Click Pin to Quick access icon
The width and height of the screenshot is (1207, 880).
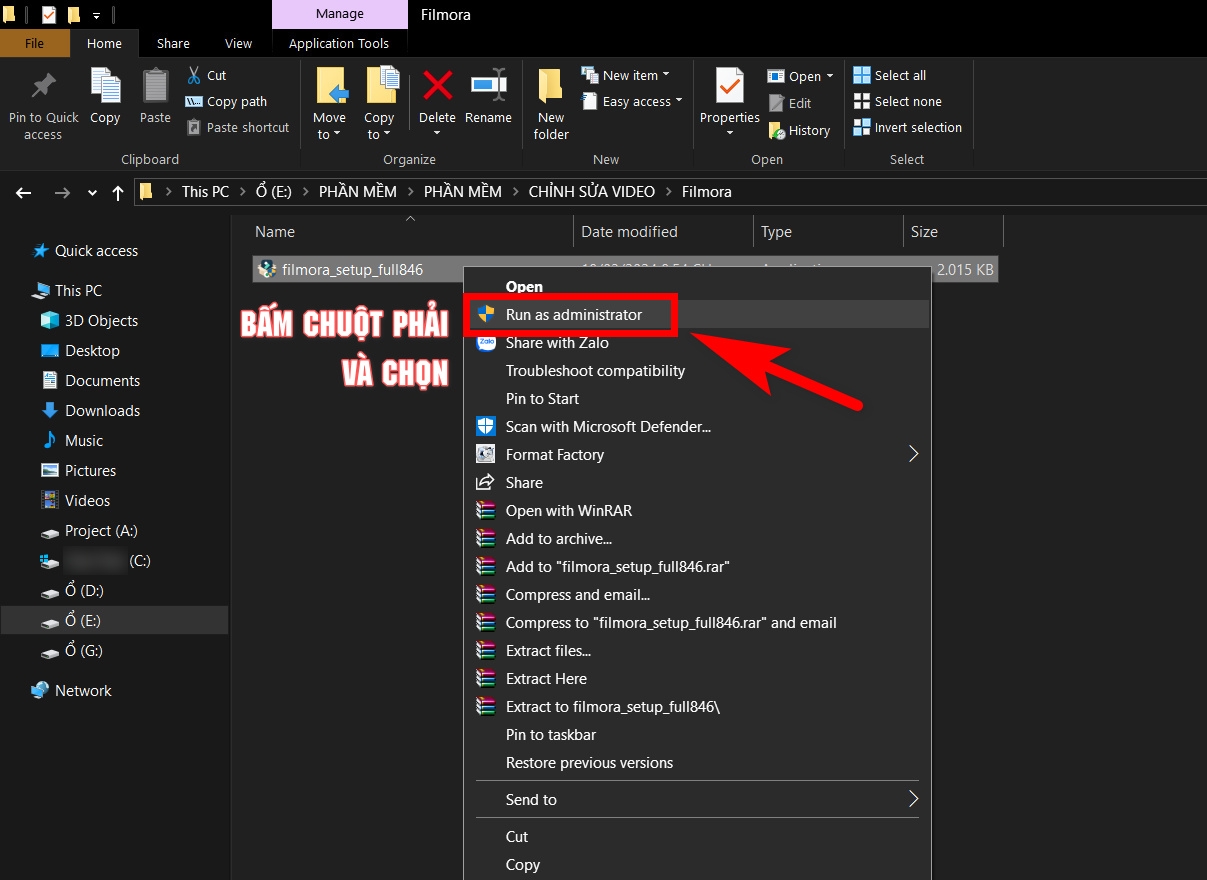coord(43,86)
